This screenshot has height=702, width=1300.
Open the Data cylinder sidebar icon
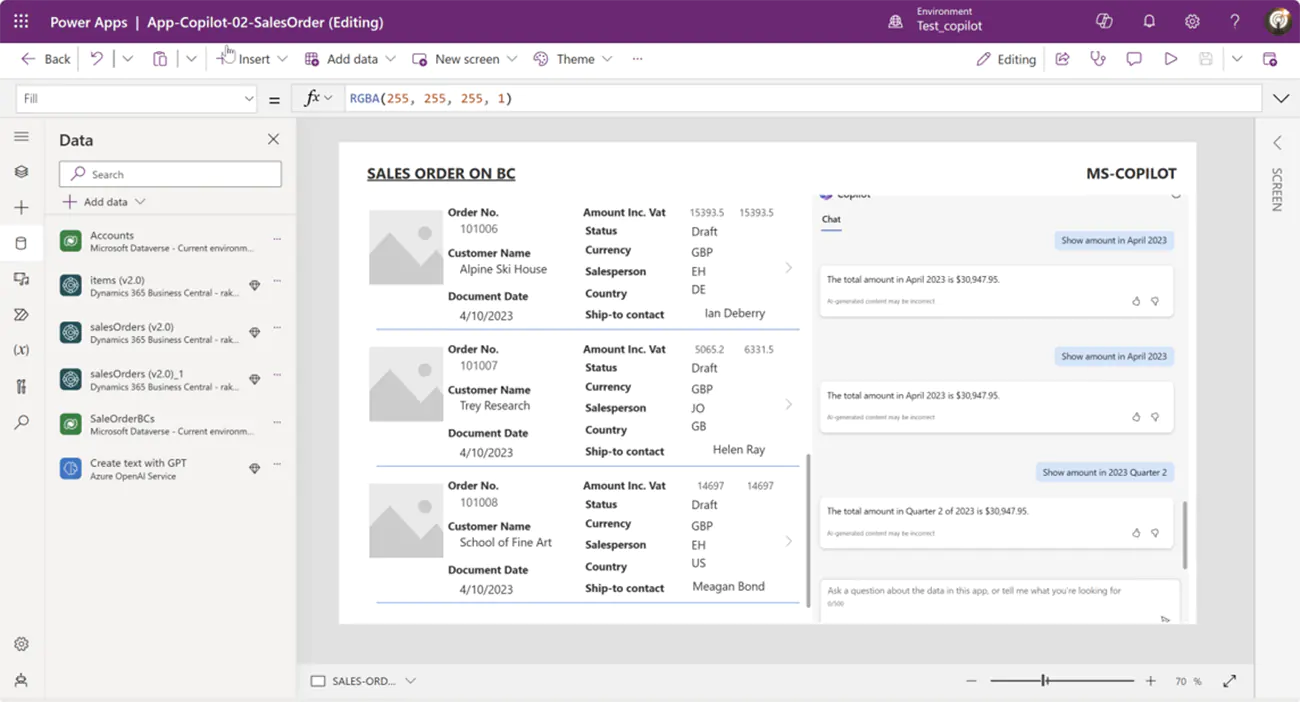[x=21, y=243]
